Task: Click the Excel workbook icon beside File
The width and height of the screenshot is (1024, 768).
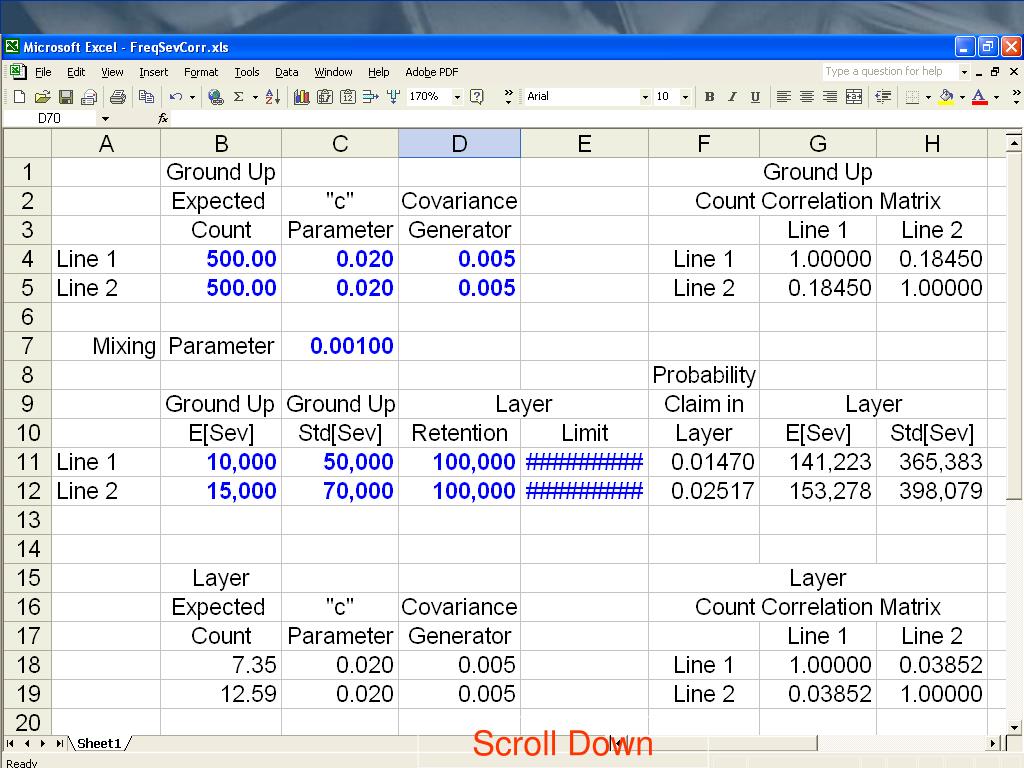Action: (18, 71)
